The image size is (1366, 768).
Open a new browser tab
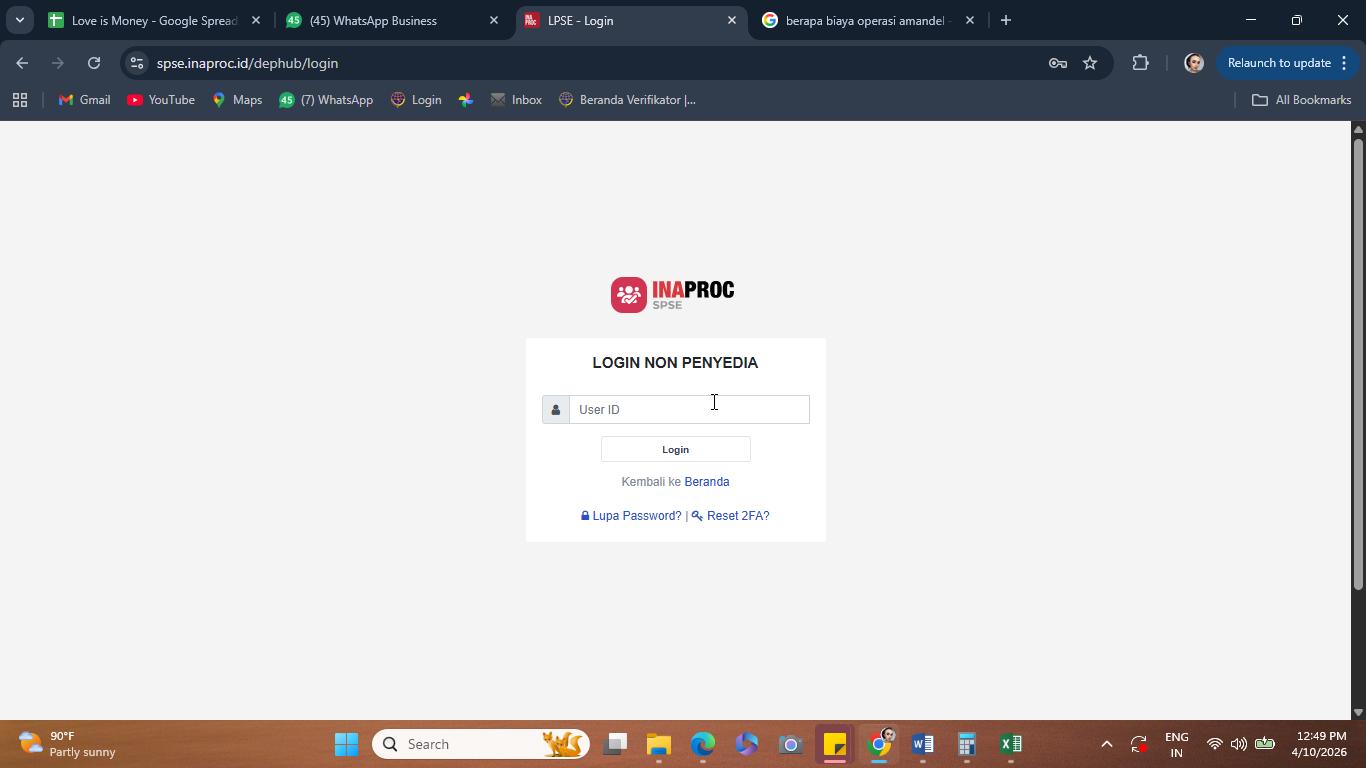point(1006,20)
